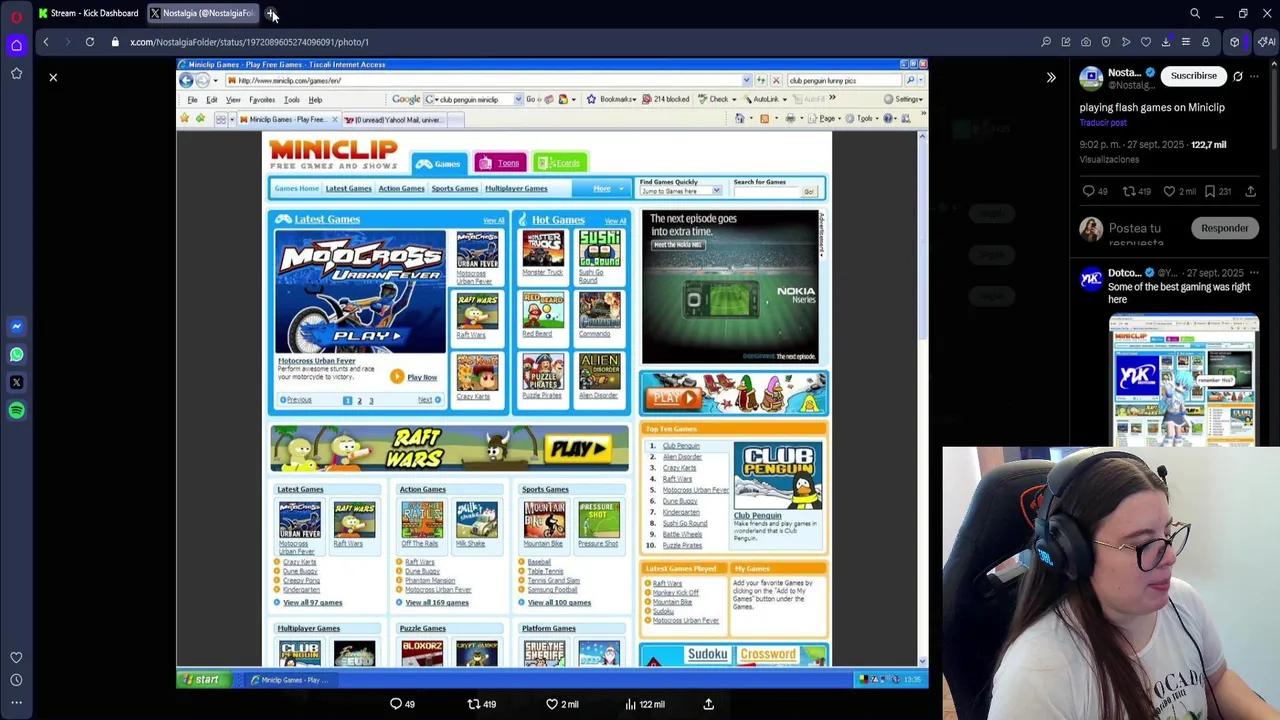
Task: Close the photo viewer with X button
Action: click(x=53, y=77)
